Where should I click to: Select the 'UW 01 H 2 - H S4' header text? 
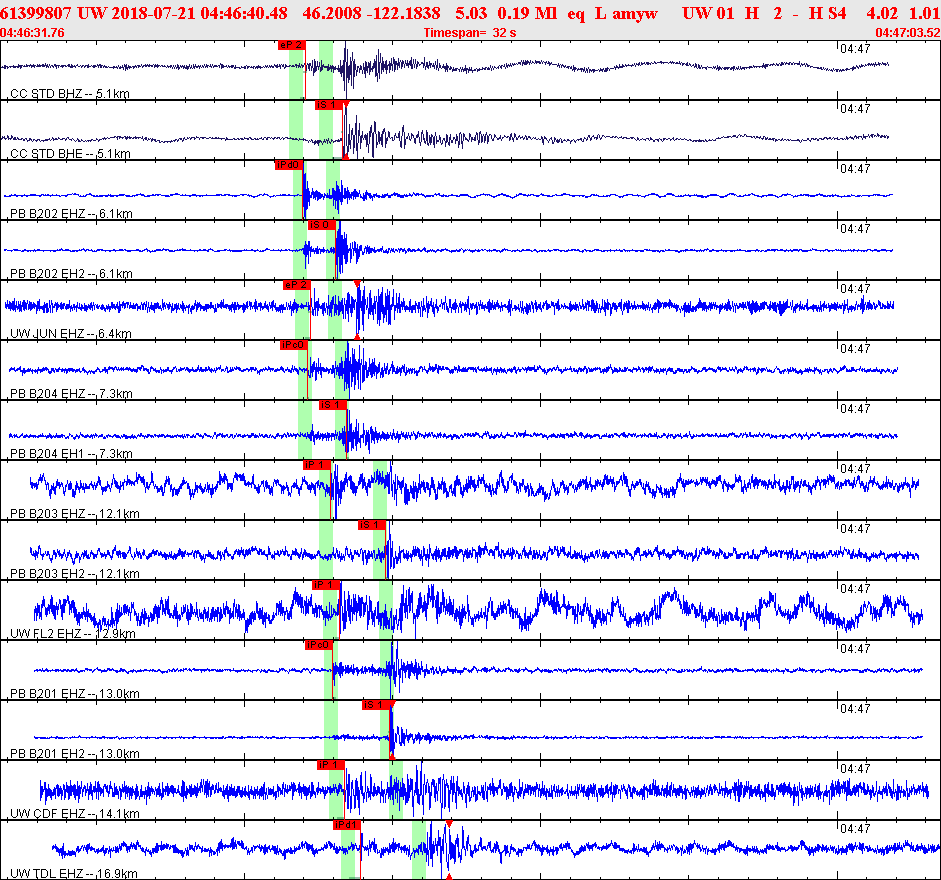(764, 13)
